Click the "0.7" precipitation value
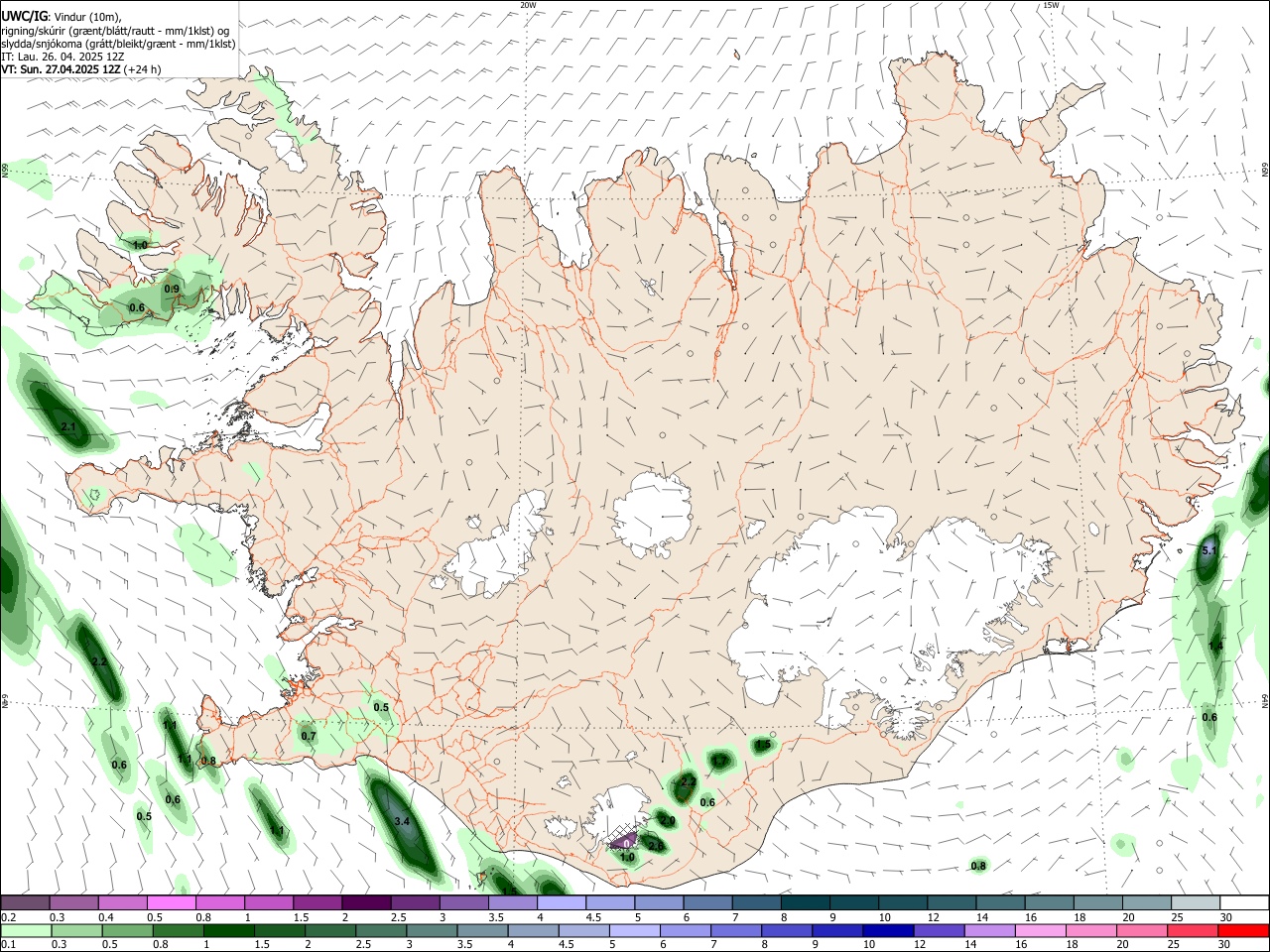 pos(309,736)
